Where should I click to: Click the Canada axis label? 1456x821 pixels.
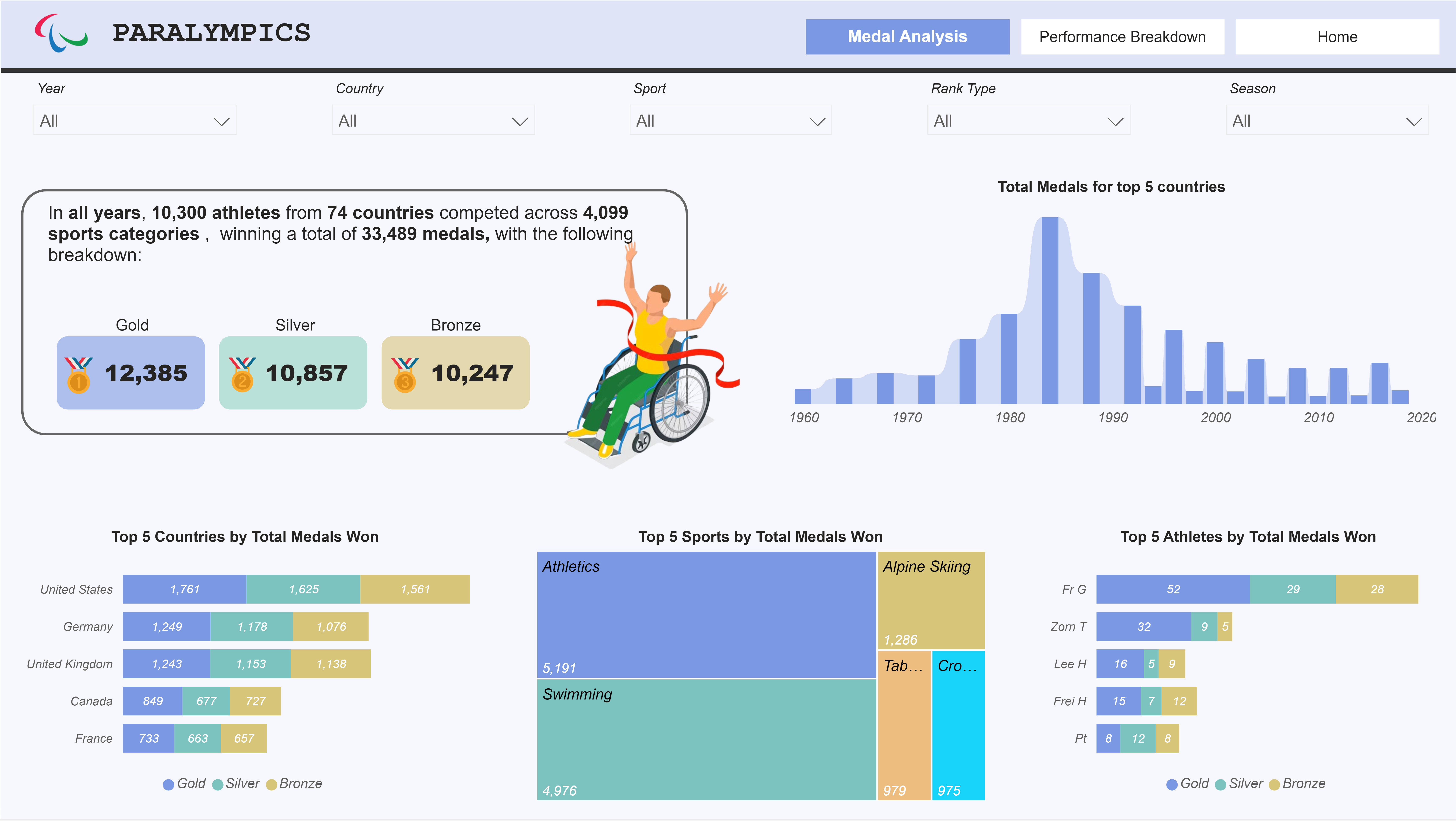click(x=92, y=701)
